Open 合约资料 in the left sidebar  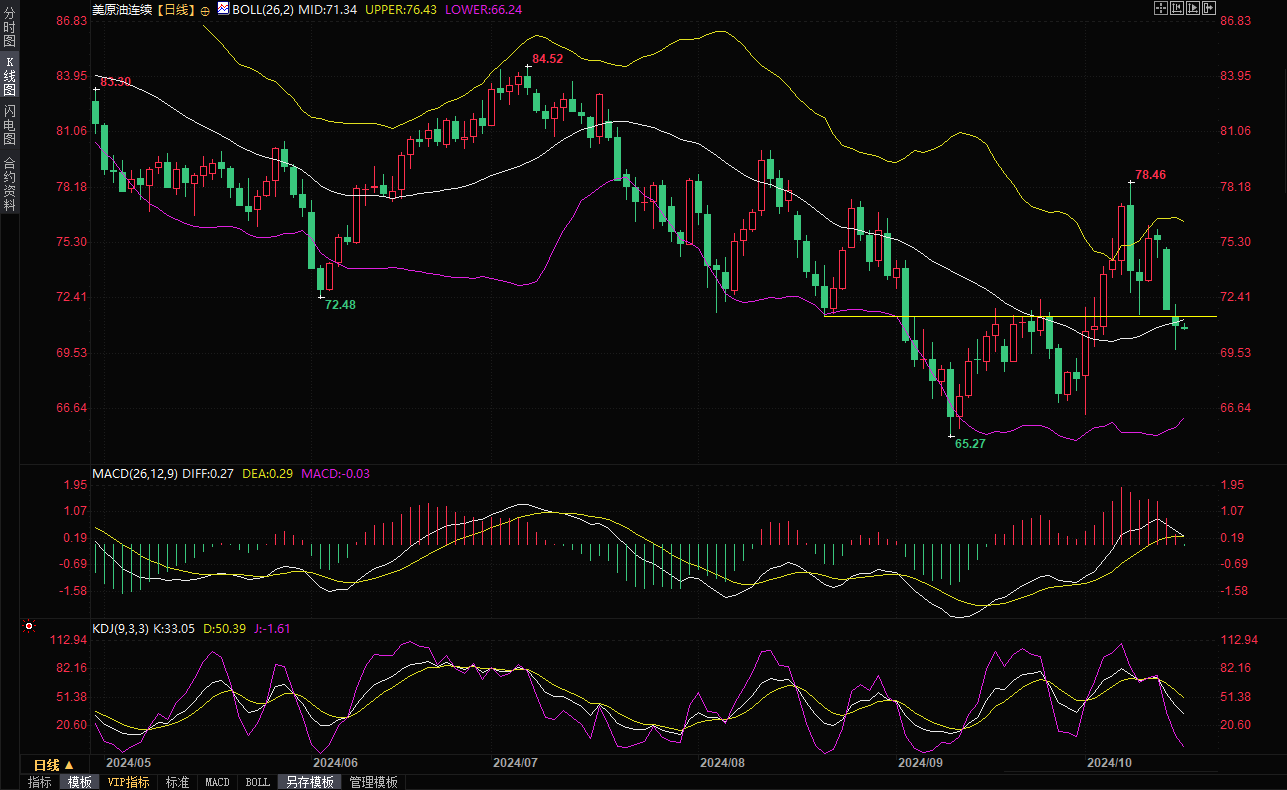pyautogui.click(x=9, y=184)
